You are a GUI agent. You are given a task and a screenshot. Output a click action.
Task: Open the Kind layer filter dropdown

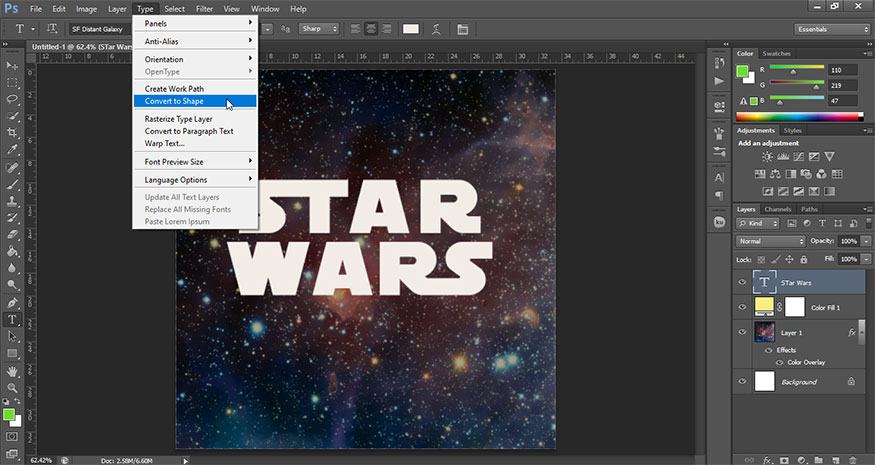(x=758, y=223)
